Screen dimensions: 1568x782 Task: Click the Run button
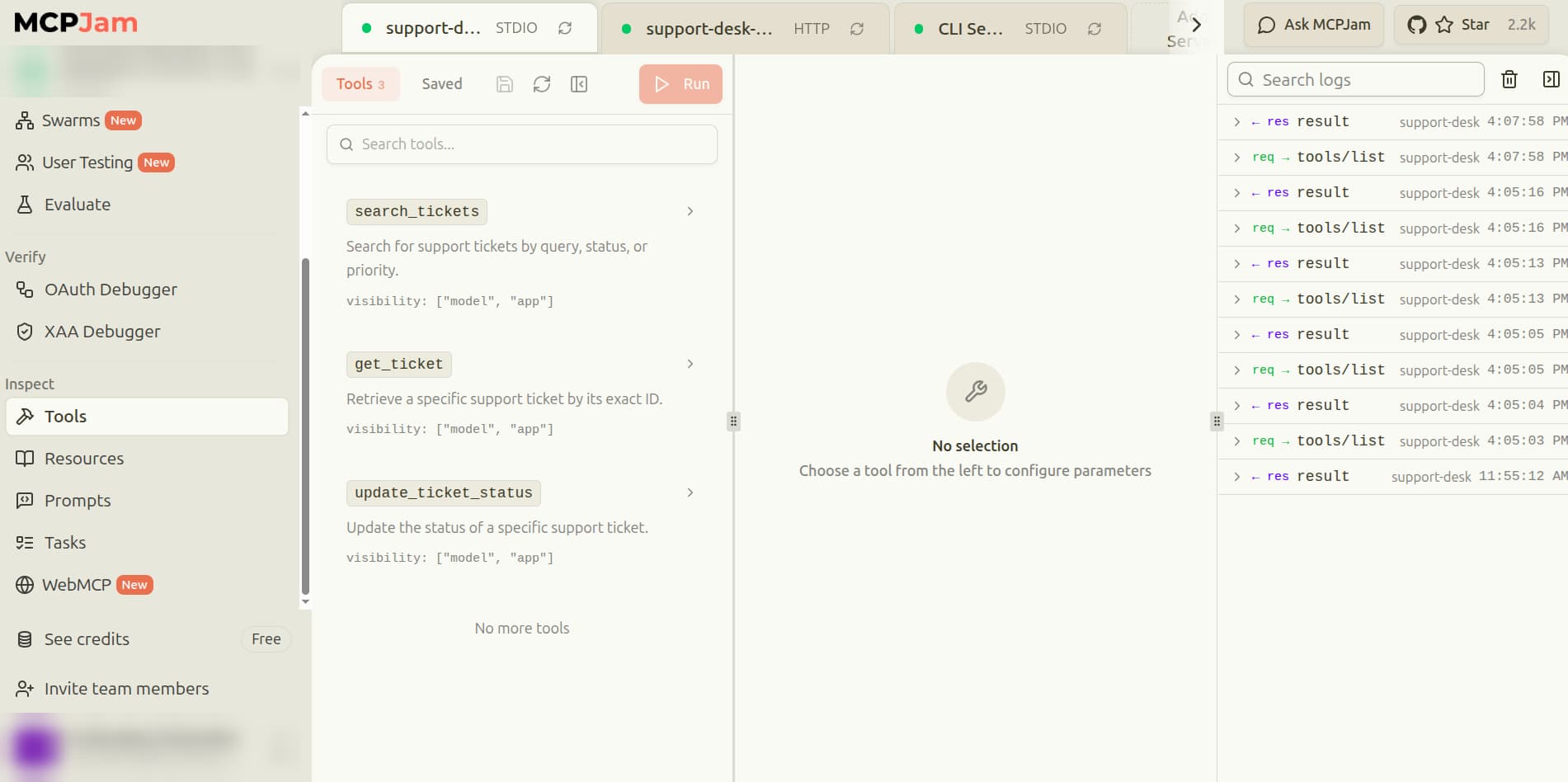[x=680, y=84]
